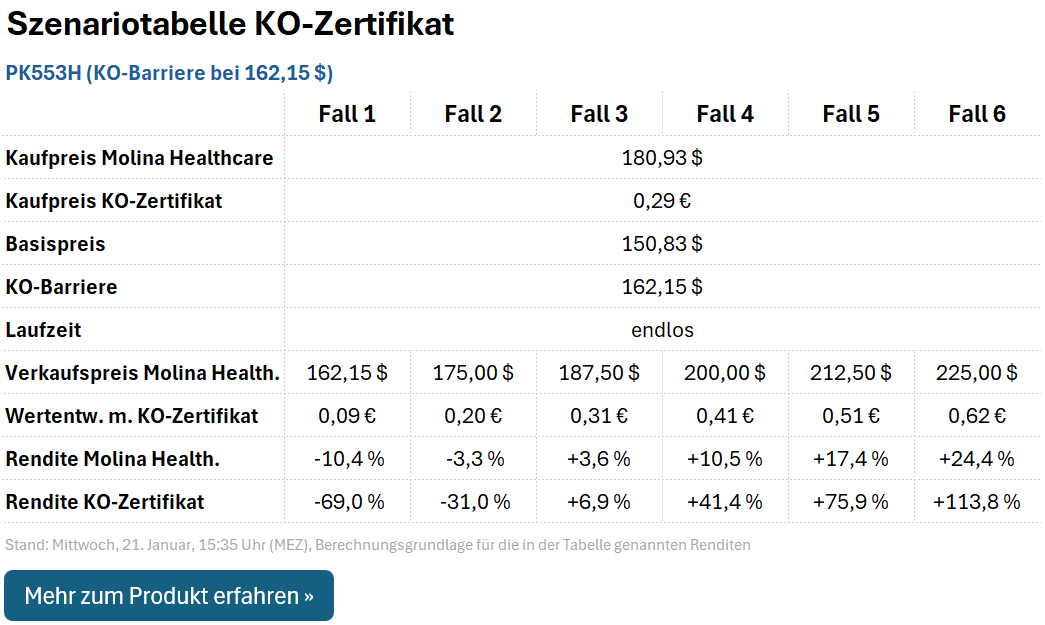1045x625 pixels.
Task: Select the +113,8 % Rendite KO-Zertifikat cell
Action: 977,502
